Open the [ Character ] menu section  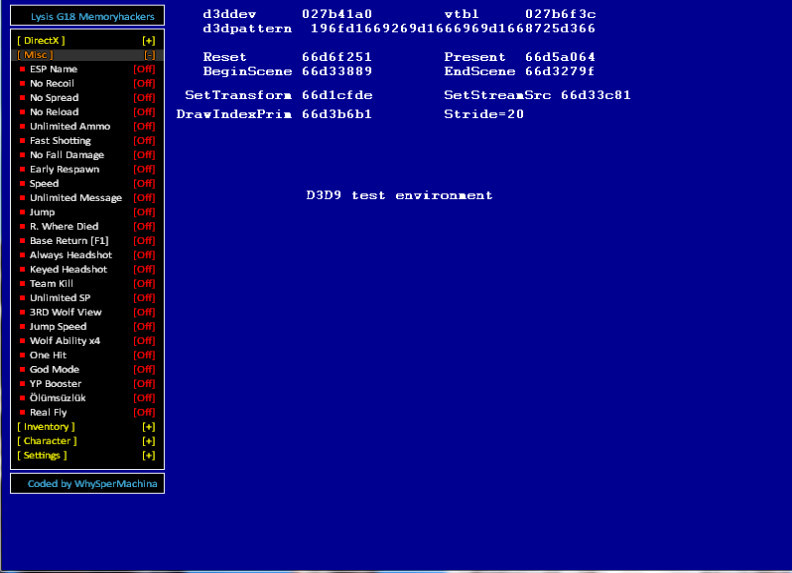[x=47, y=441]
